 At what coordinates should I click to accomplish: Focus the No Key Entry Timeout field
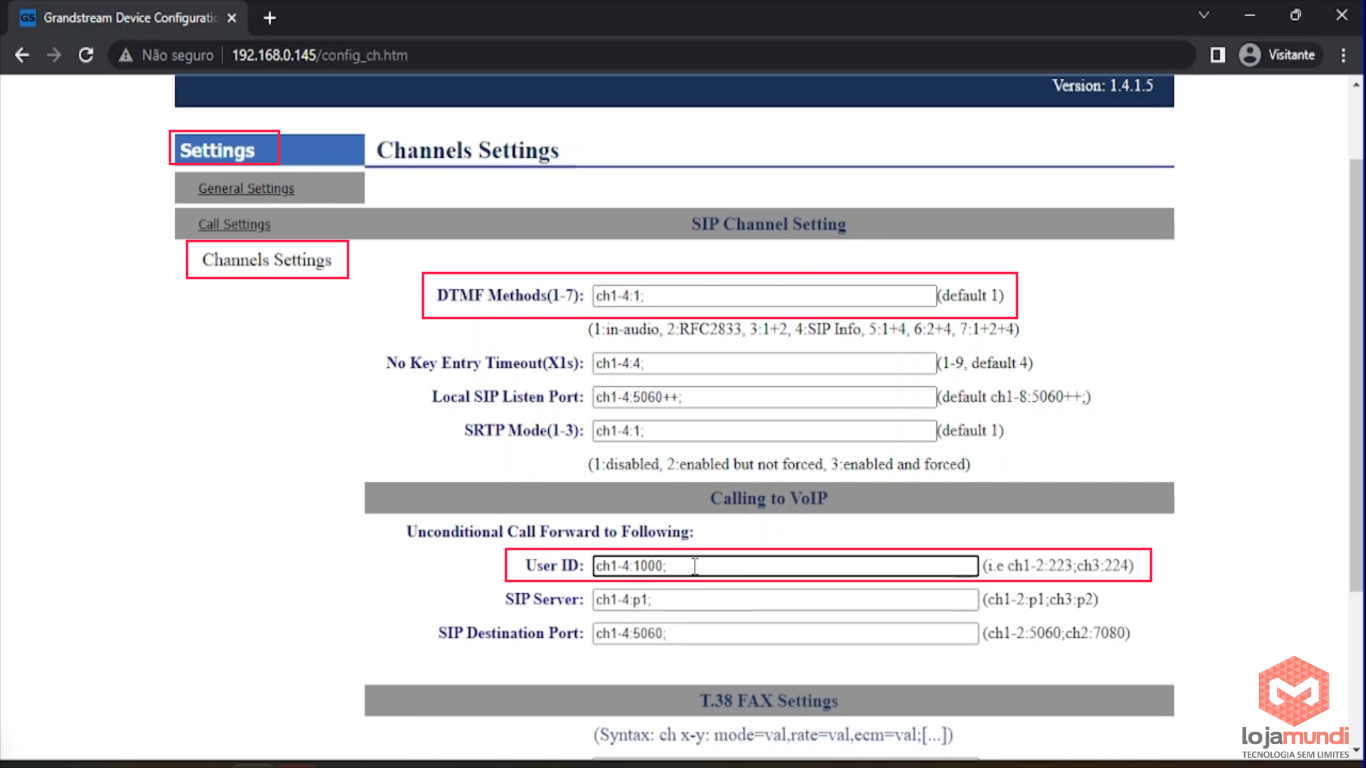[764, 363]
